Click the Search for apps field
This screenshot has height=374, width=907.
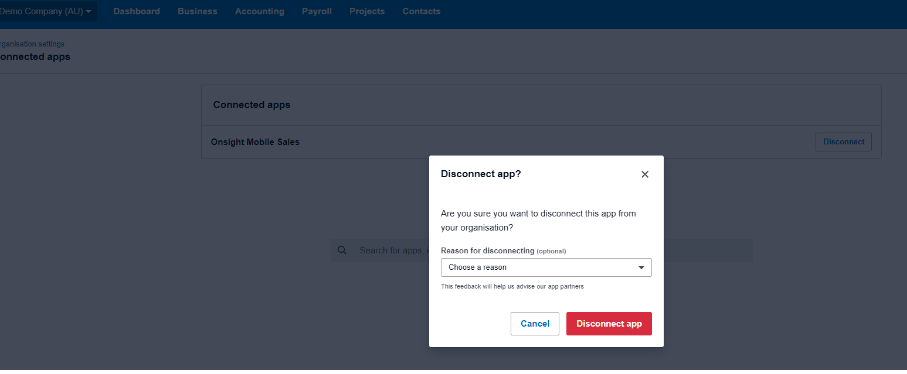click(541, 250)
